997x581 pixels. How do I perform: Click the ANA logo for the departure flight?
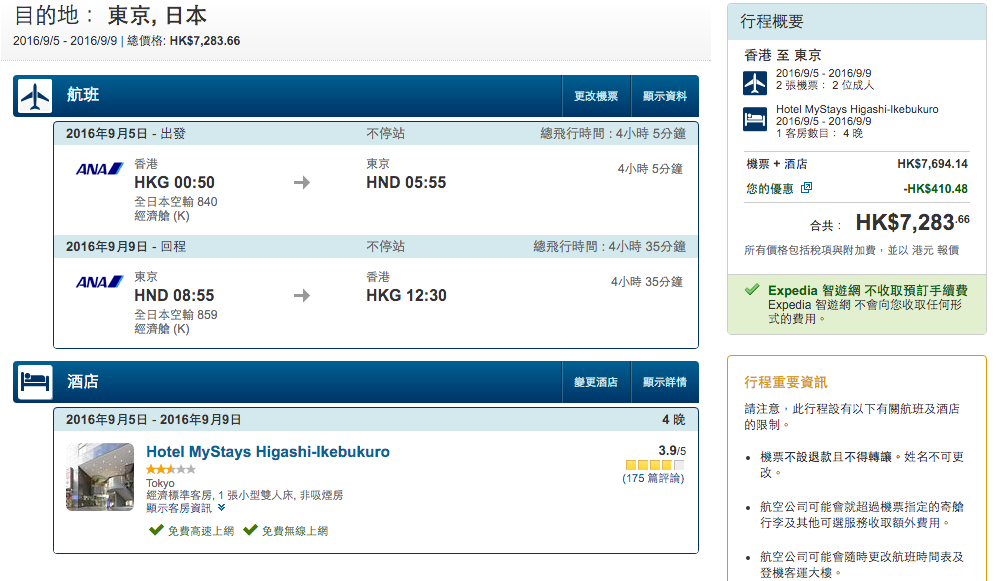pyautogui.click(x=99, y=169)
